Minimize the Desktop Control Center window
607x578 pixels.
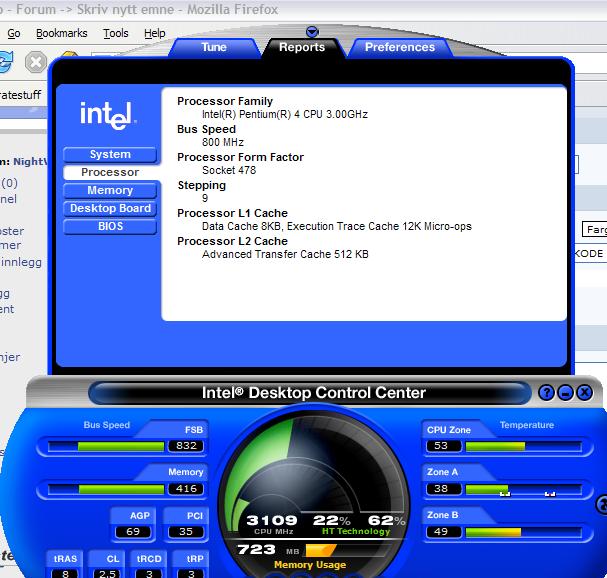click(565, 393)
